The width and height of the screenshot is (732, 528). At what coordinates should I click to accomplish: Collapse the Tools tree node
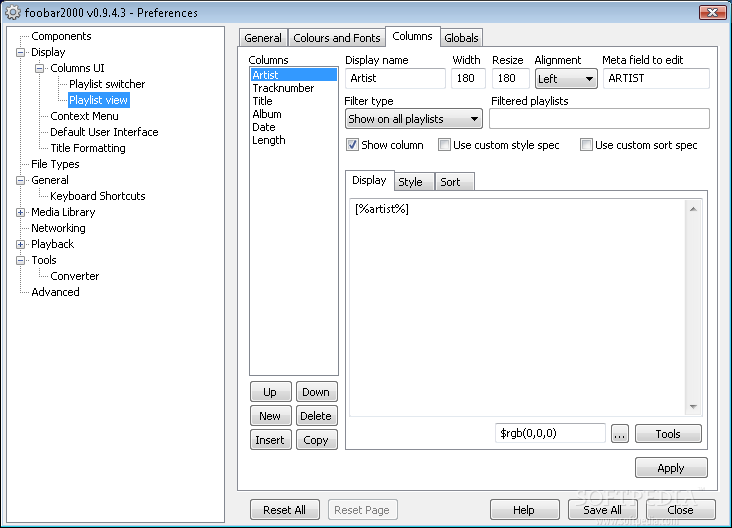pos(21,260)
